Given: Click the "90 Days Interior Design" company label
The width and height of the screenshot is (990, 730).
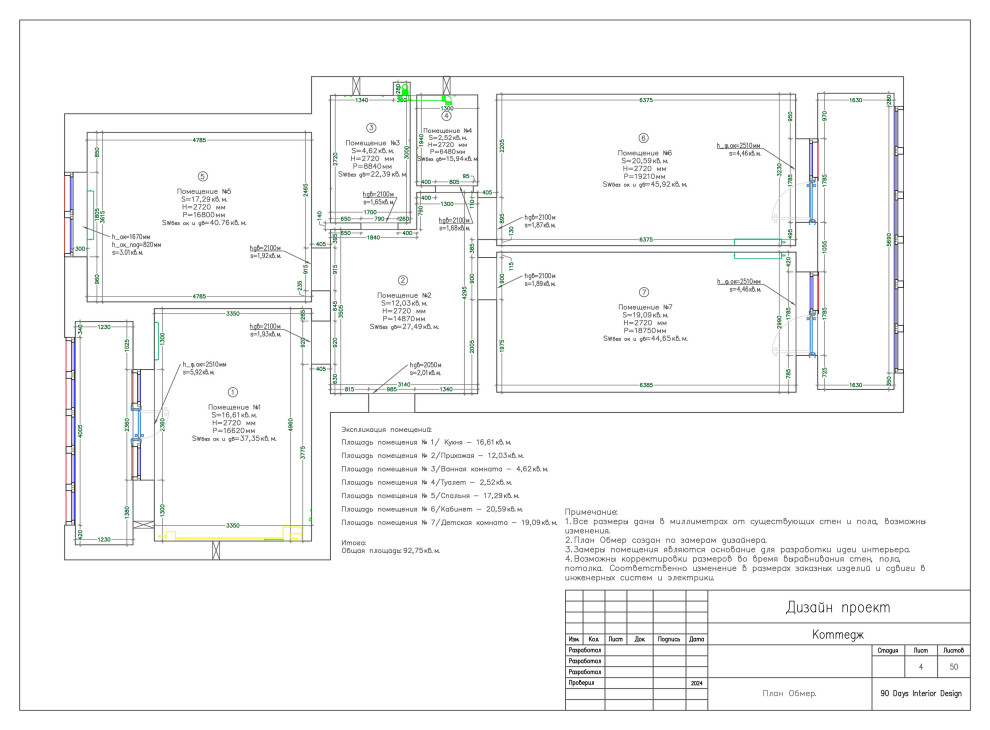Looking at the screenshot, I should click(x=920, y=692).
